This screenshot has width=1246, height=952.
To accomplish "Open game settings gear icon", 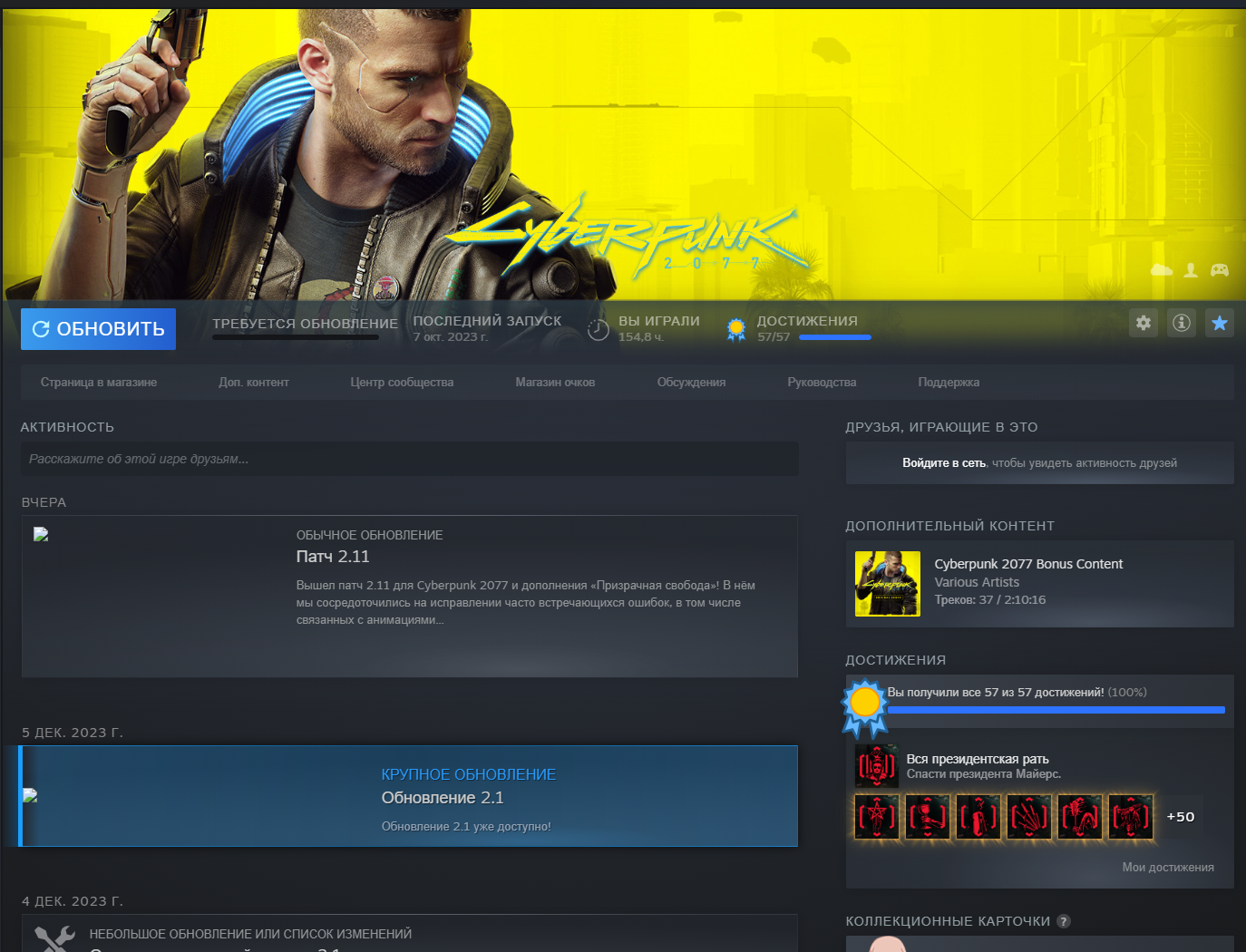I will 1144,323.
